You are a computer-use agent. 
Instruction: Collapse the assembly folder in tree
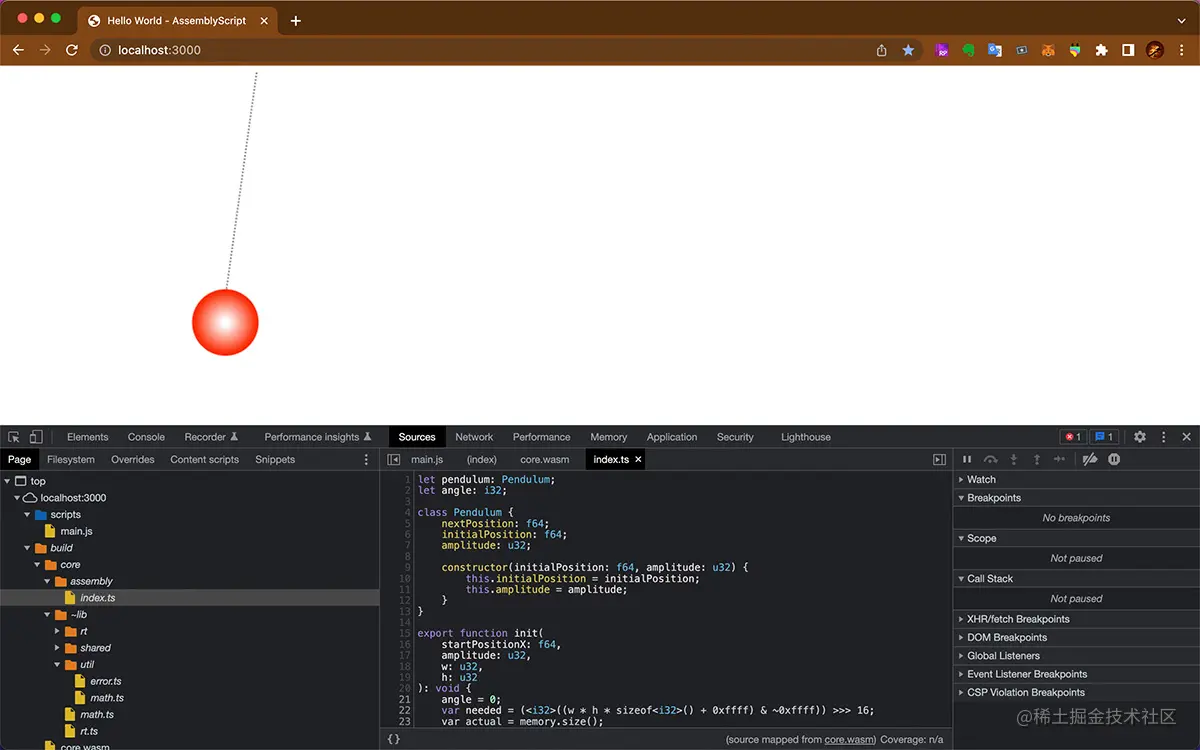48,581
